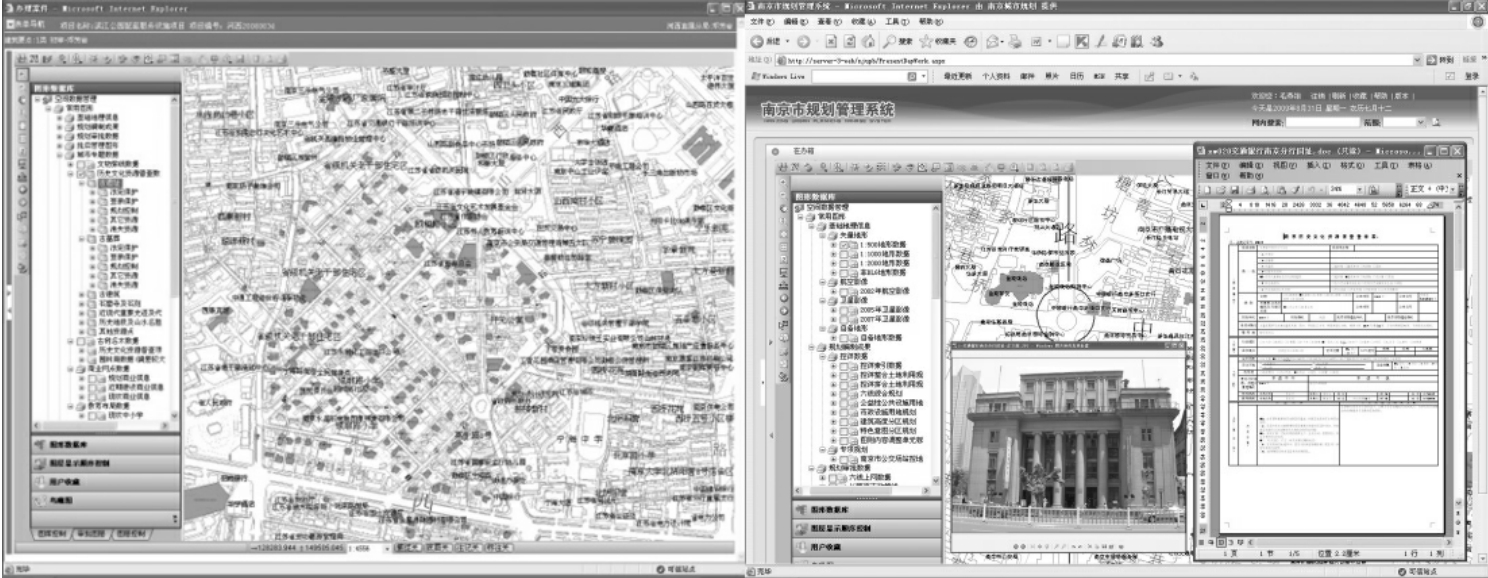1488x578 pixels.
Task: Click the 刷新 link in the header
Action: [x=1339, y=96]
